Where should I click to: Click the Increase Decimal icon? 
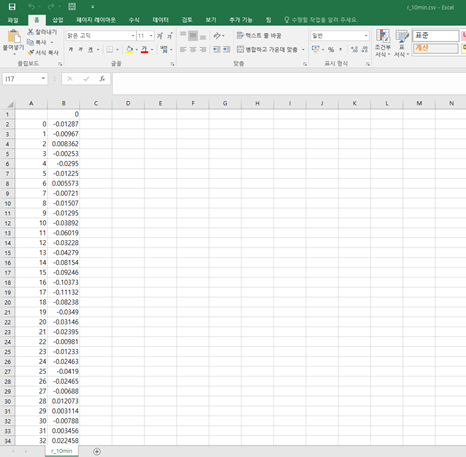(354, 49)
